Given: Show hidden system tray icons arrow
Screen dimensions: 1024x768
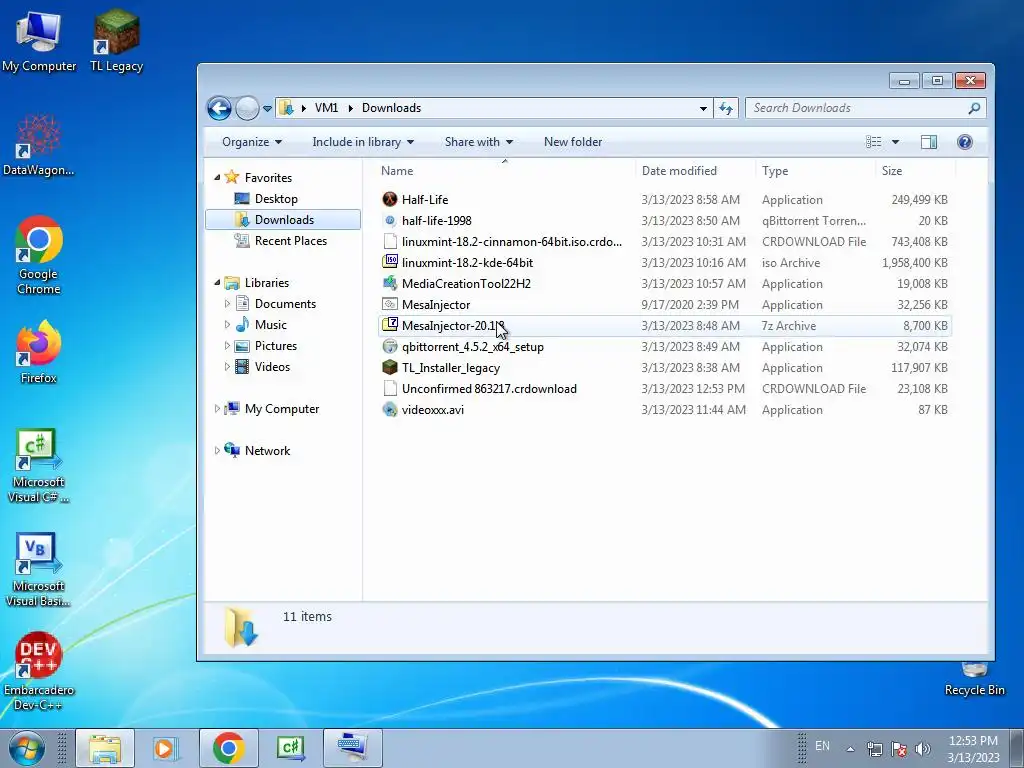Looking at the screenshot, I should (x=850, y=749).
